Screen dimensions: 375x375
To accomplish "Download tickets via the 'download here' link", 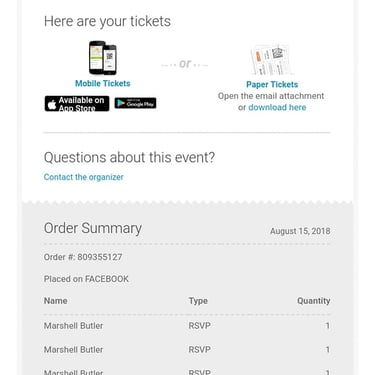I will click(x=277, y=107).
